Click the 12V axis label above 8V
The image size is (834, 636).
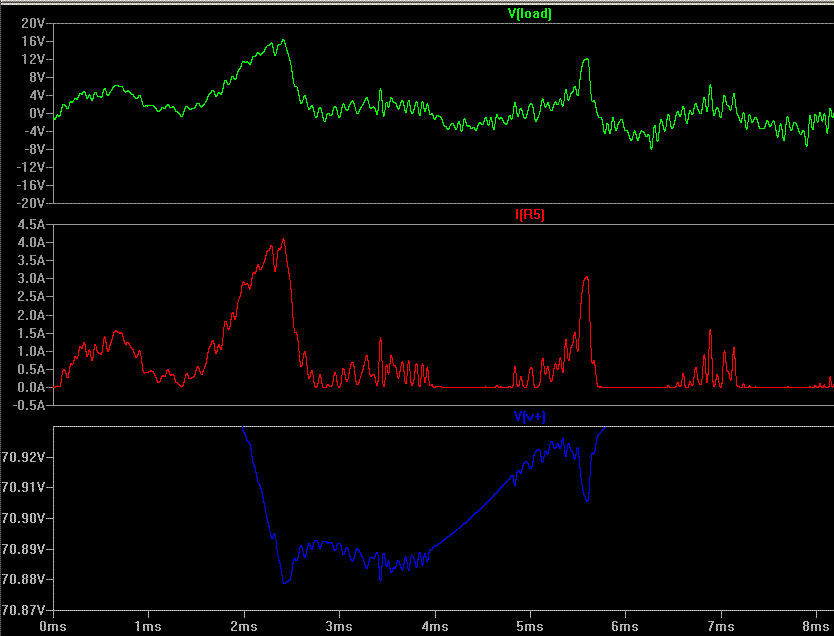34,60
